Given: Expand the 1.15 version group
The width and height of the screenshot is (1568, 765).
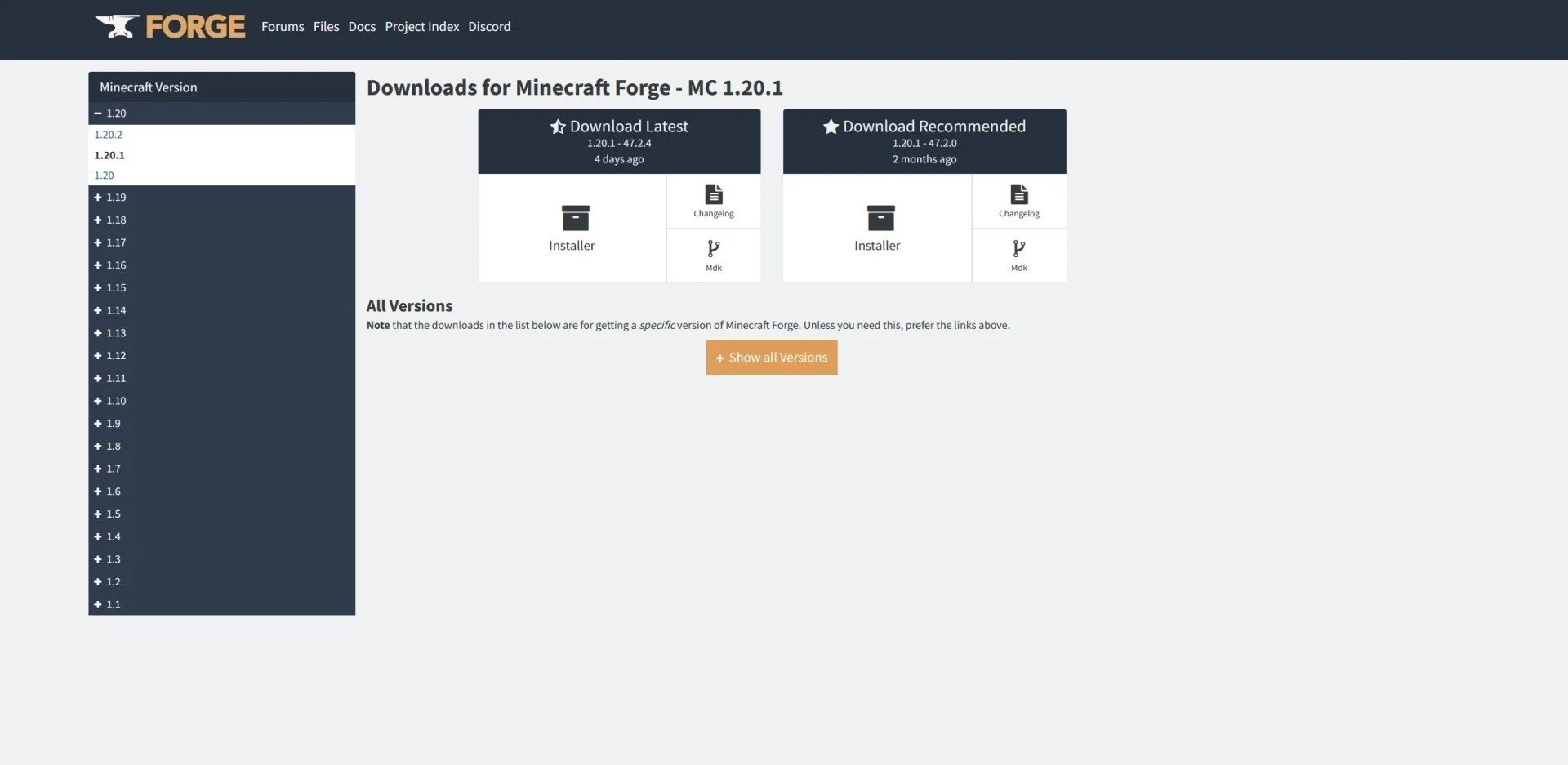Looking at the screenshot, I should pyautogui.click(x=221, y=288).
